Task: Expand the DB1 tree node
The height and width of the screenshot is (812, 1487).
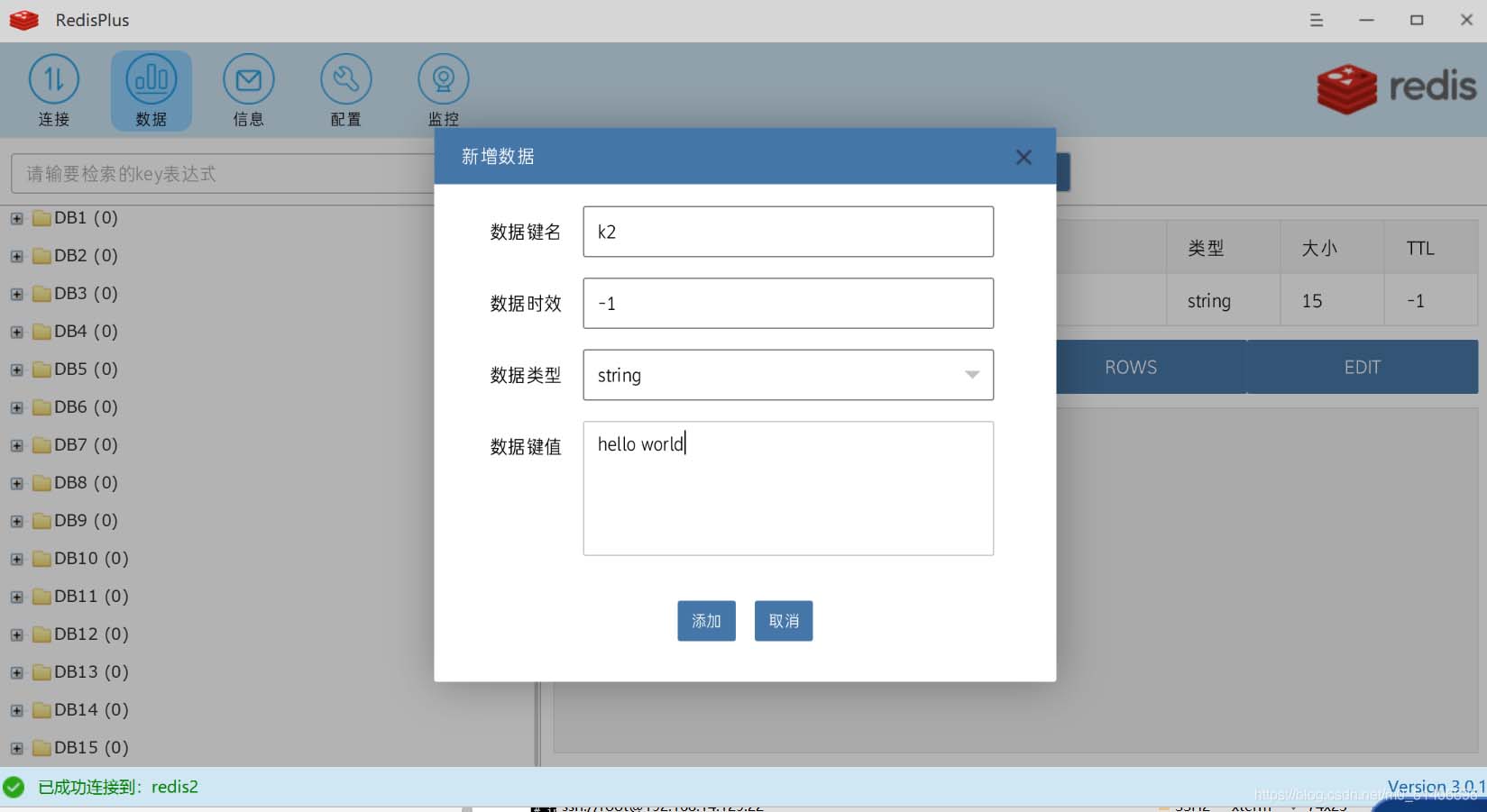Action: point(16,218)
